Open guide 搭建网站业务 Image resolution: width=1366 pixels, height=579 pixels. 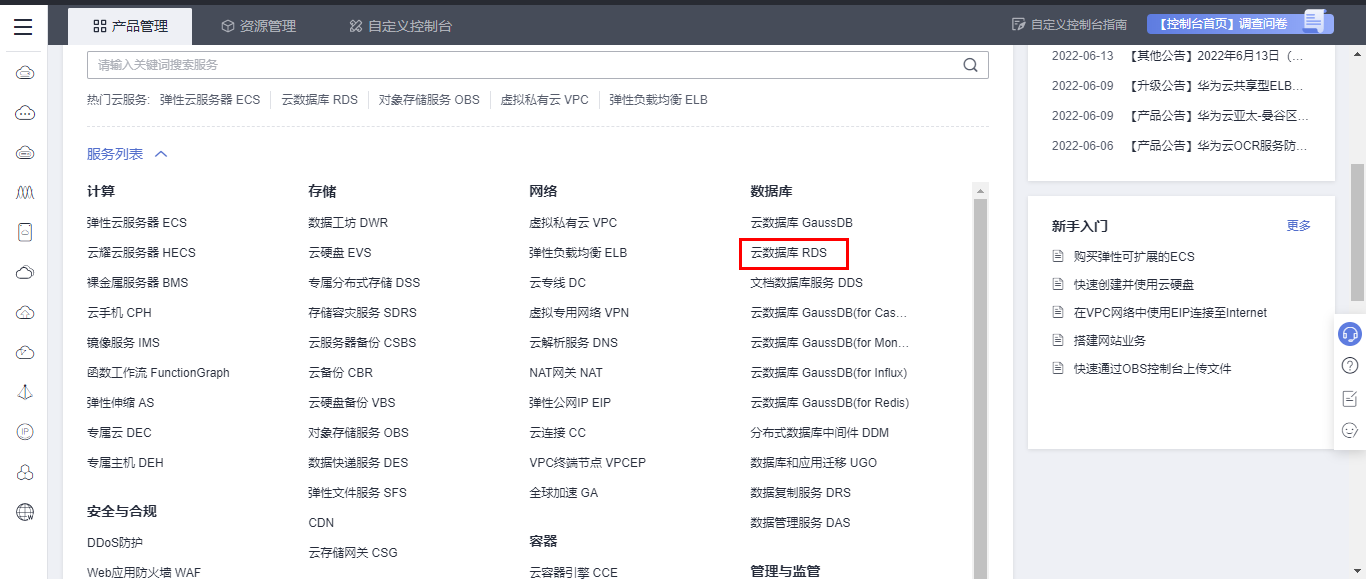click(x=1110, y=340)
